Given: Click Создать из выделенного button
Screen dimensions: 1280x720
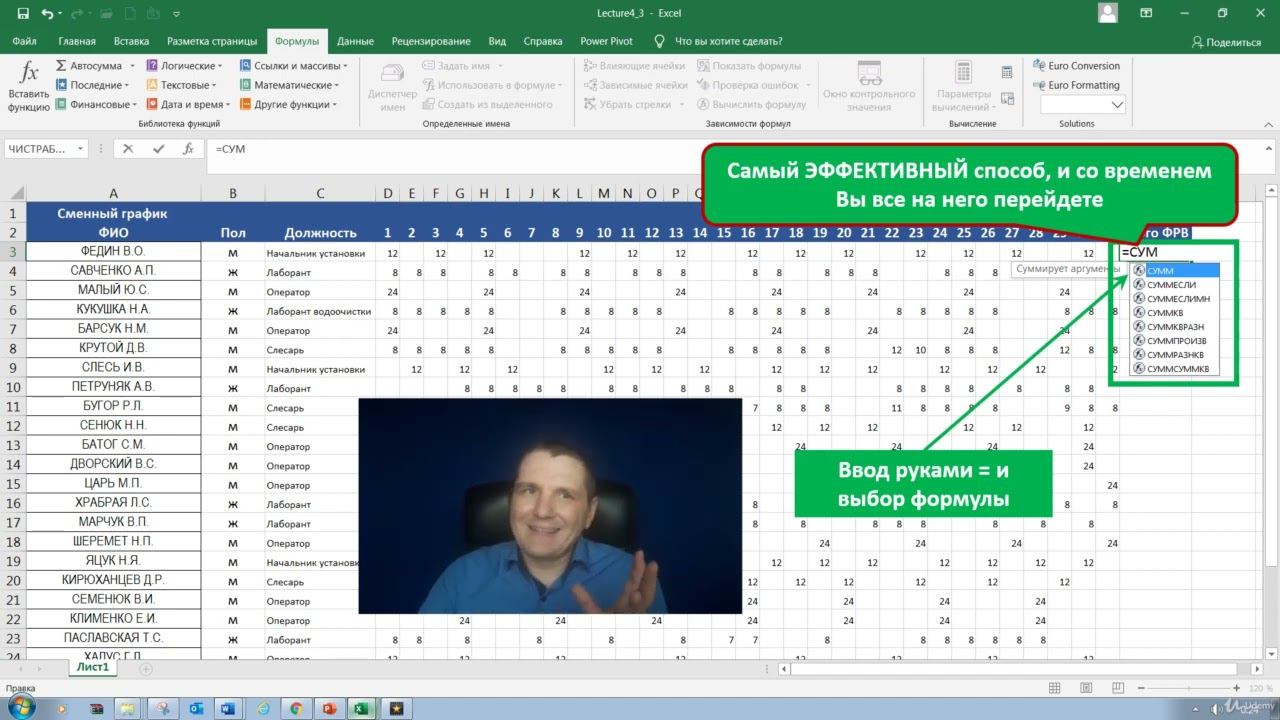Looking at the screenshot, I should click(487, 104).
